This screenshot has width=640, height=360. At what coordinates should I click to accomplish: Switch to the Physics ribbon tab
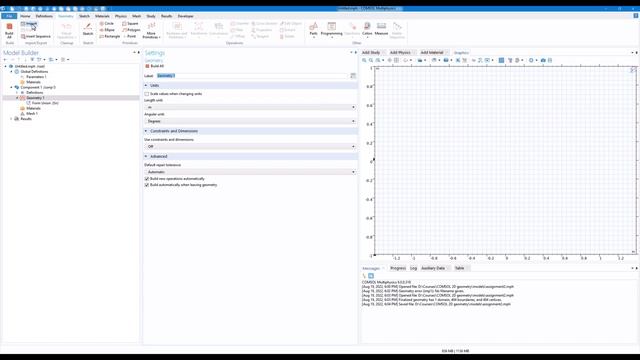[x=121, y=16]
